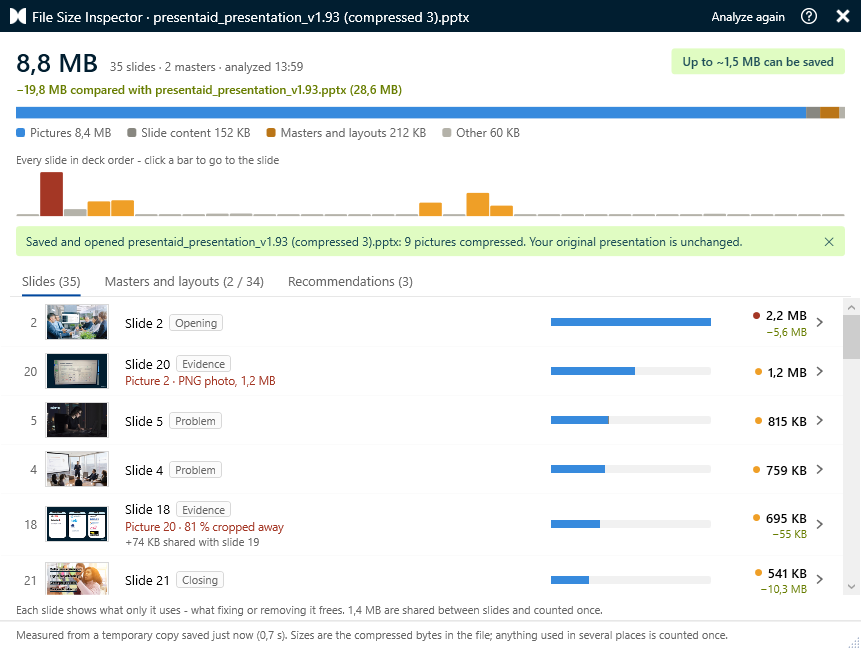The width and height of the screenshot is (861, 650).
Task: Expand the Slide 18 row chevron
Action: click(820, 524)
